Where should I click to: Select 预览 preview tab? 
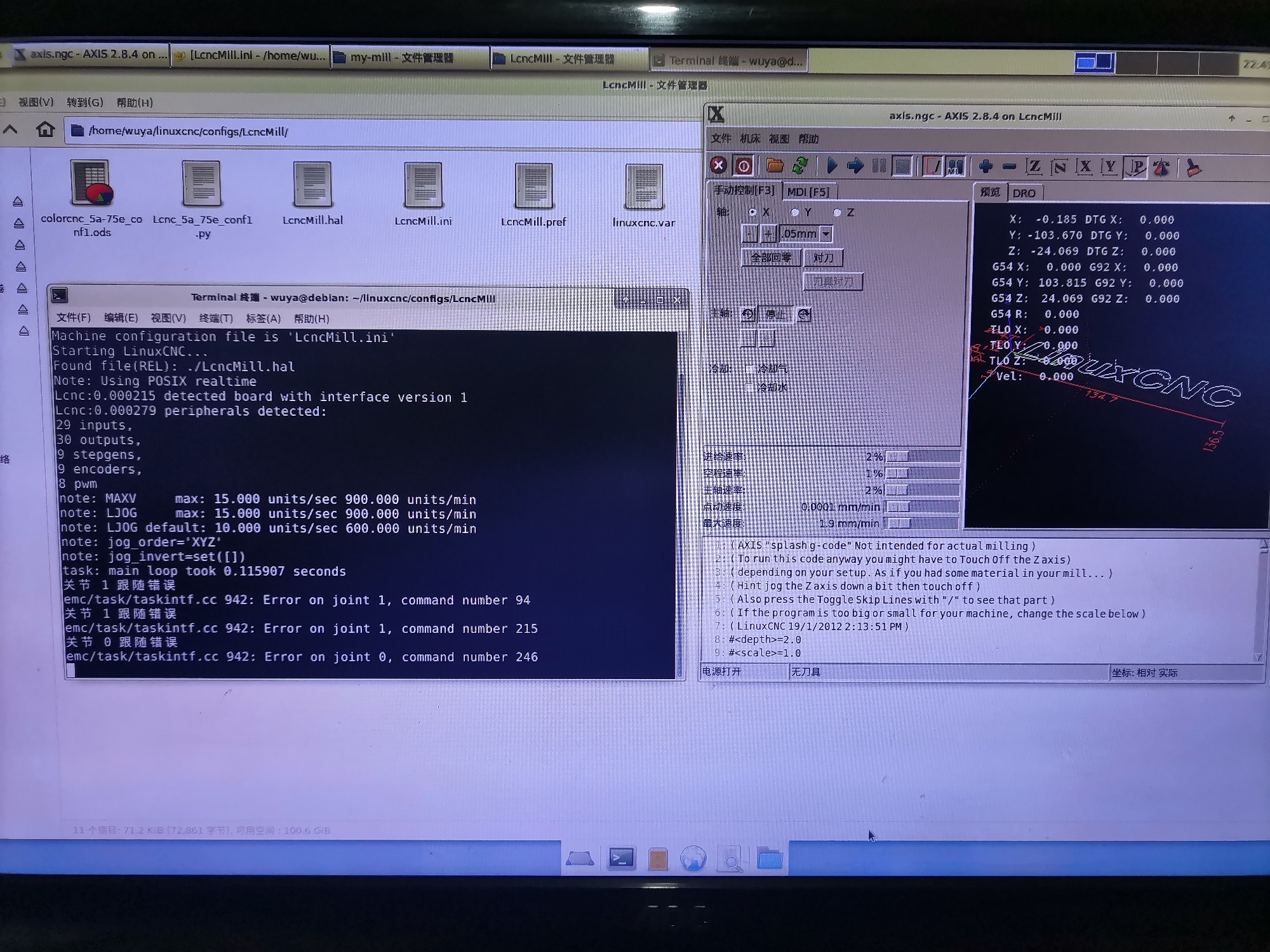[x=990, y=192]
